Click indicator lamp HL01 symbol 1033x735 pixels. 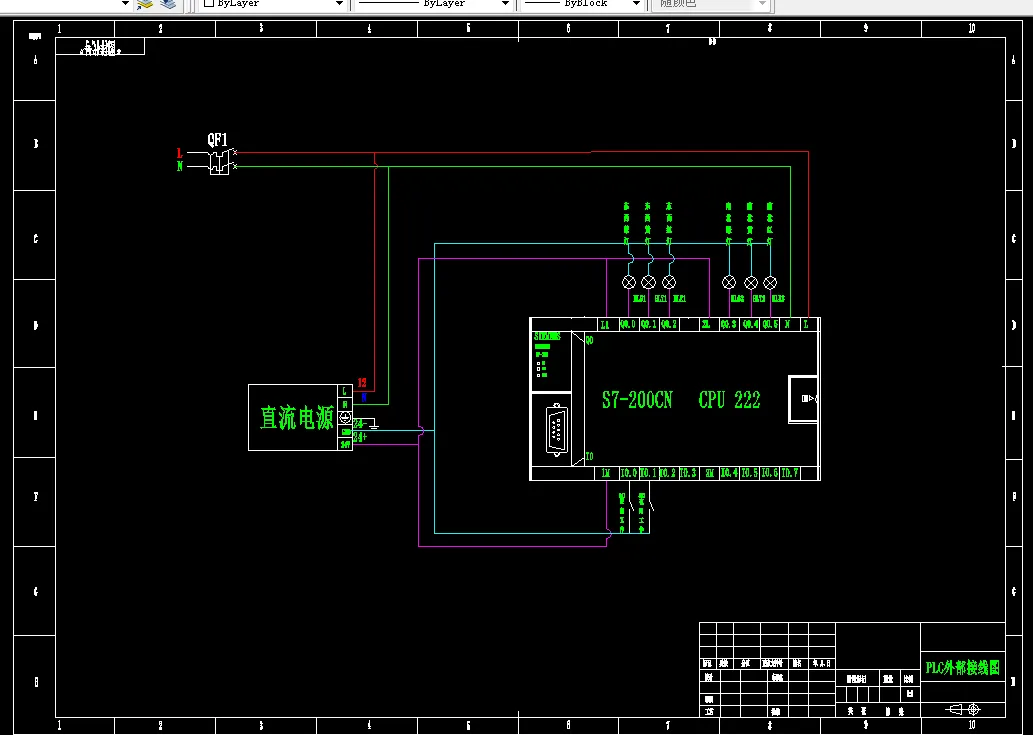(628, 281)
